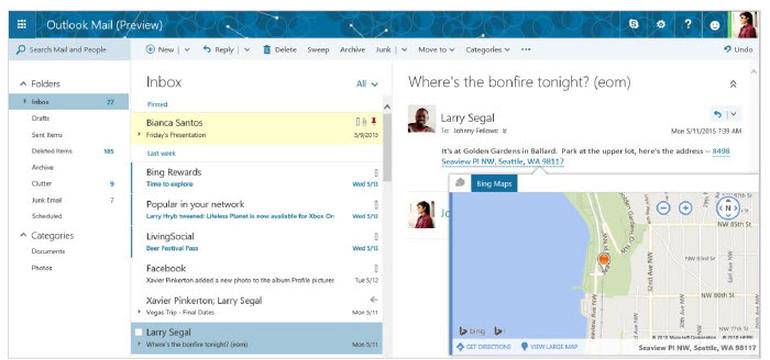Click the smiley feedback icon
Viewport: 770px width, 360px height.
tap(715, 25)
